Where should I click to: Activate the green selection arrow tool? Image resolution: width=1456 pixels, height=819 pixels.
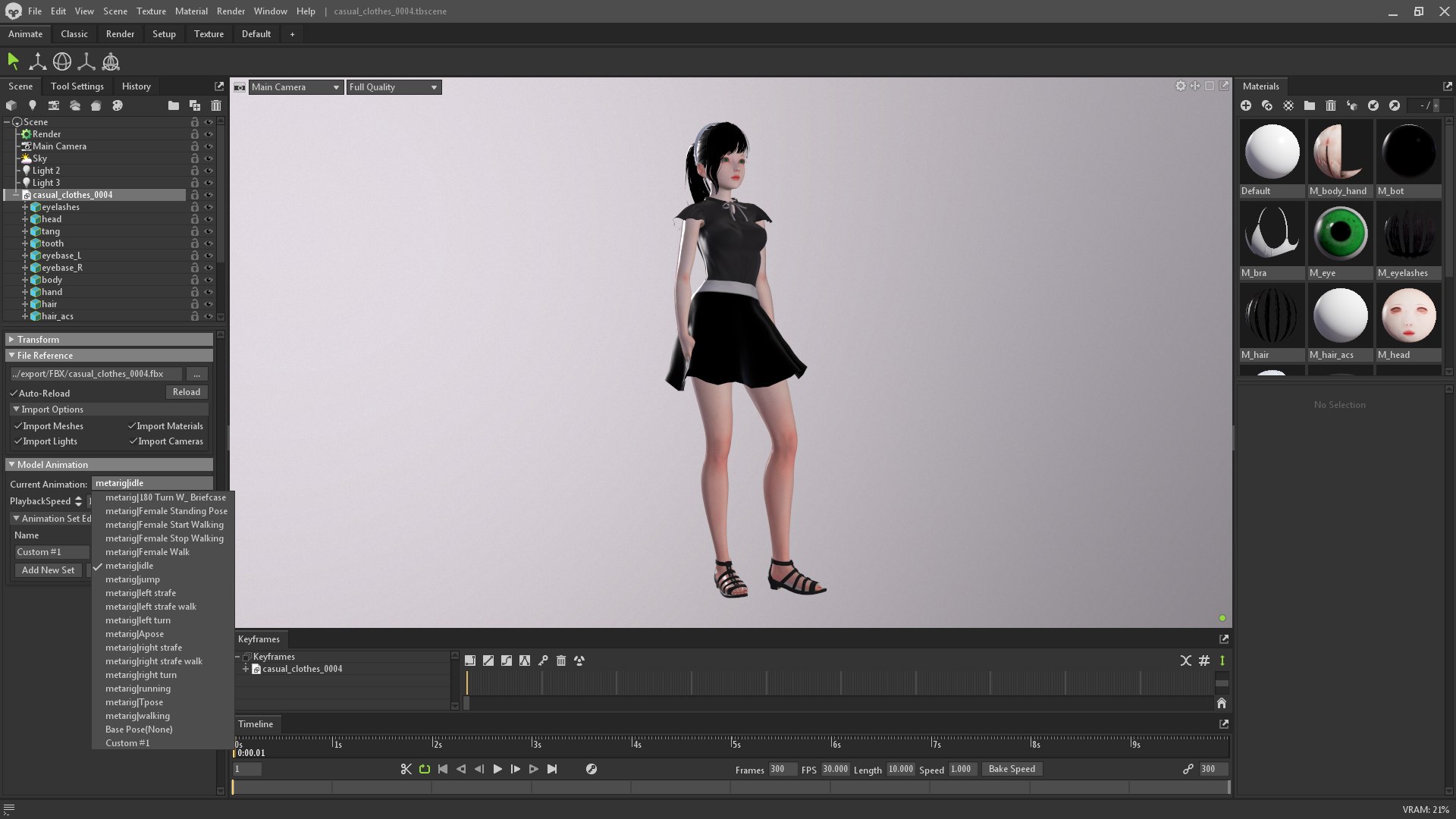coord(13,61)
